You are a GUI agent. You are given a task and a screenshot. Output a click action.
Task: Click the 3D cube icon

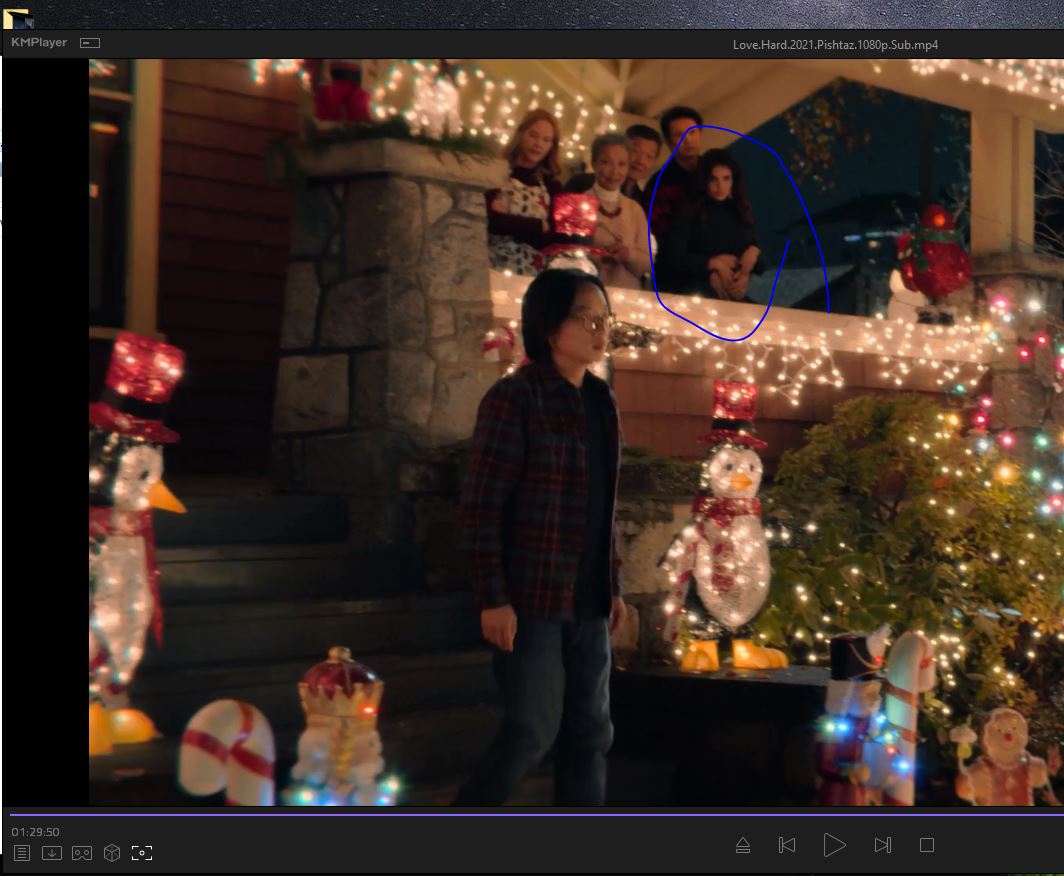pos(112,853)
